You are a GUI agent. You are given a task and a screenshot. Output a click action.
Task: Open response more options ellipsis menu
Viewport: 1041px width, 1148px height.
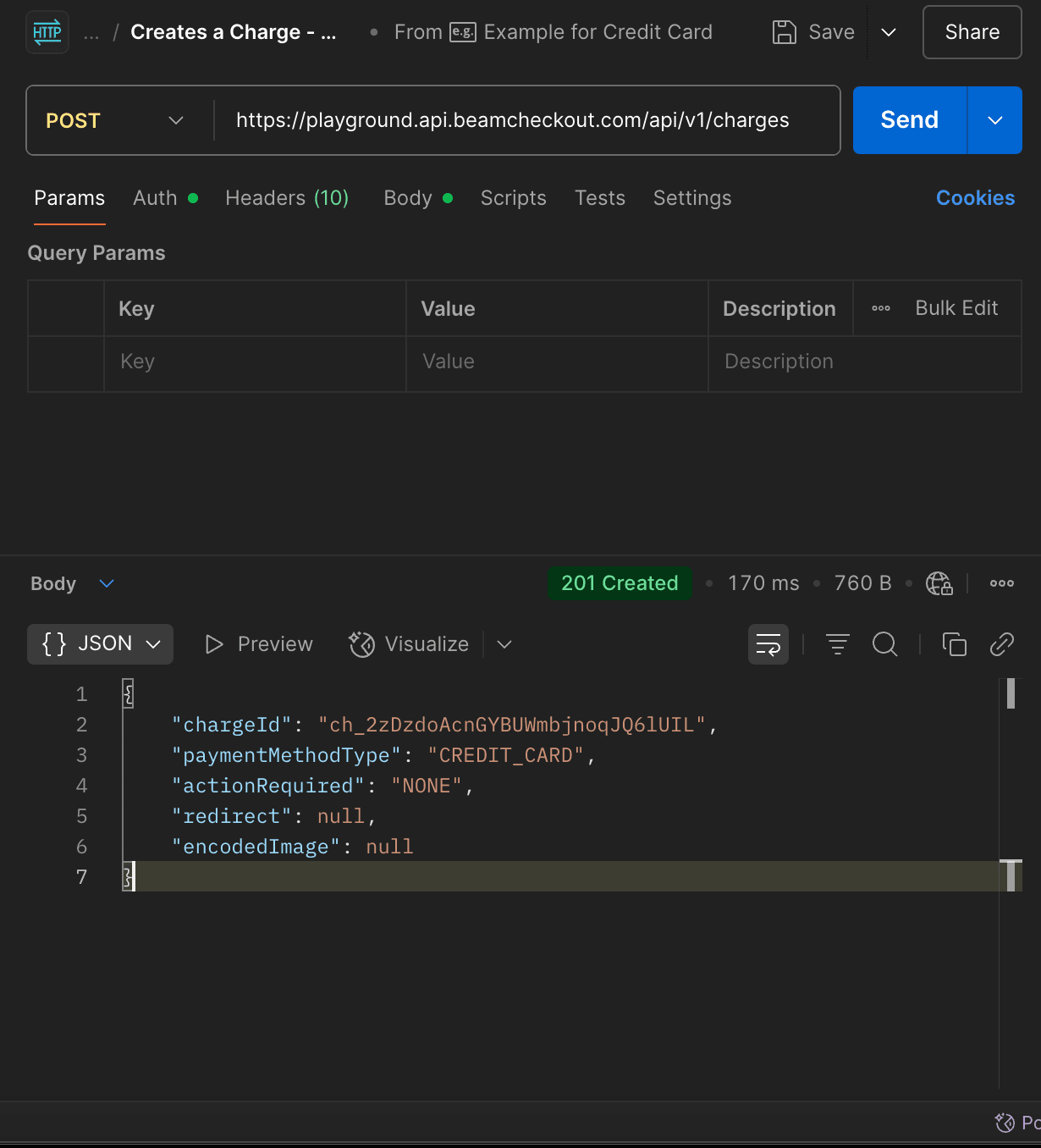tap(1001, 583)
